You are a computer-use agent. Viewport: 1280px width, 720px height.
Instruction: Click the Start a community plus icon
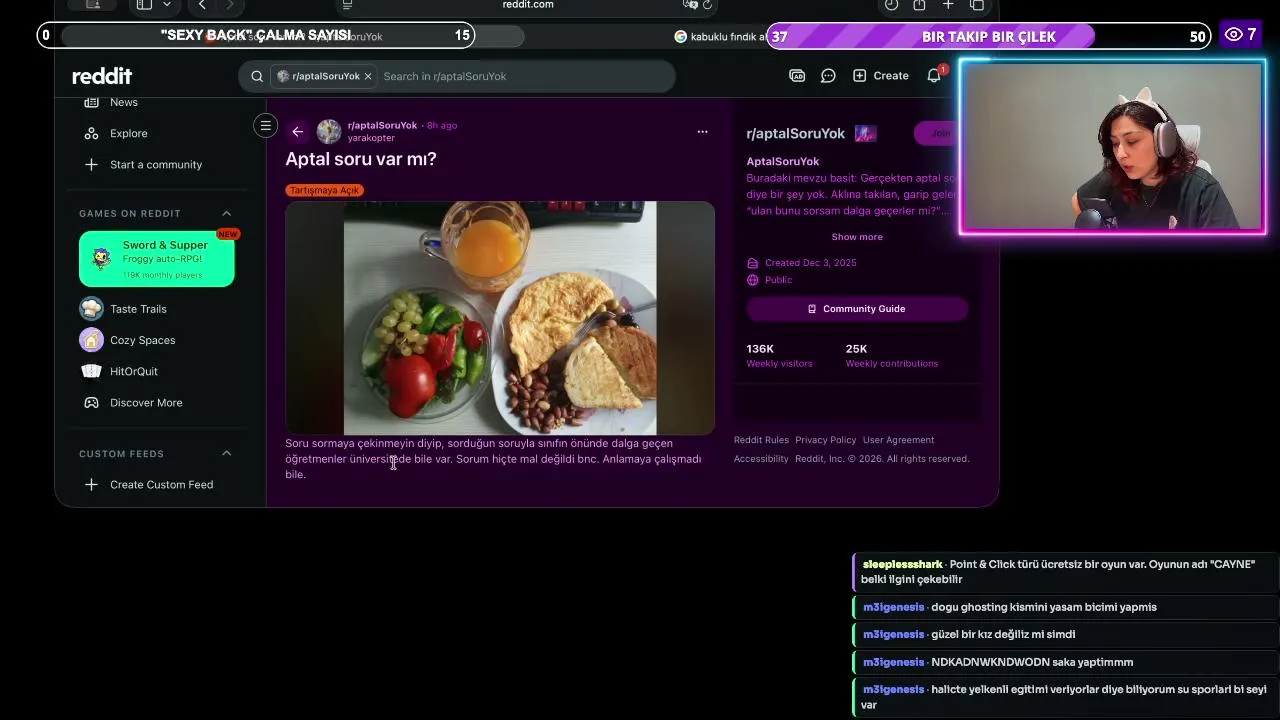tap(91, 164)
